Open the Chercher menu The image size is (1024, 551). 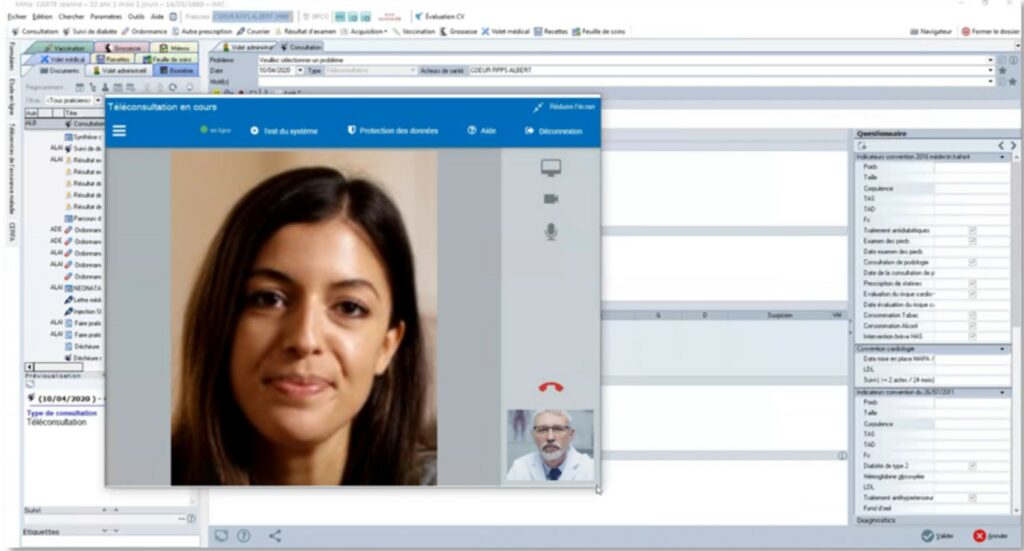[x=71, y=16]
